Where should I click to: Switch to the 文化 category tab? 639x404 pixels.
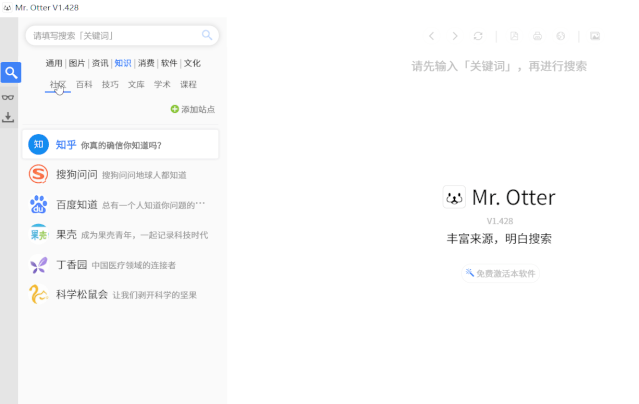coord(192,63)
